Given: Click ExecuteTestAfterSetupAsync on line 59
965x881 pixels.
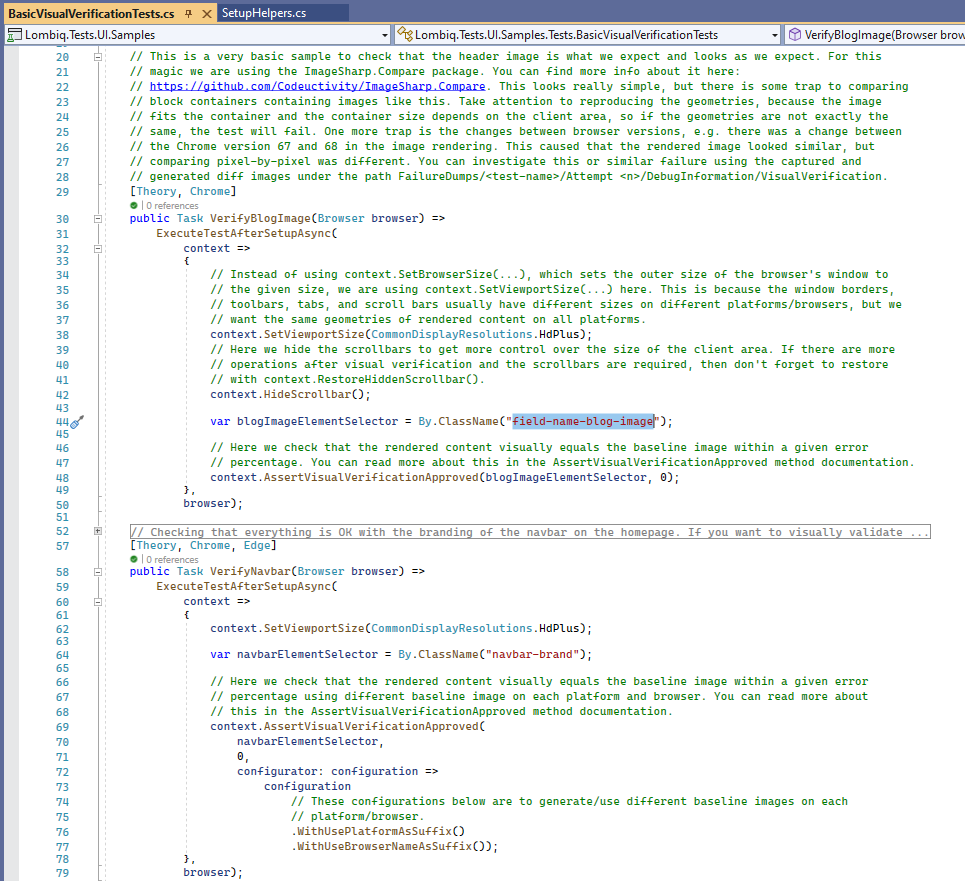Looking at the screenshot, I should click(244, 587).
